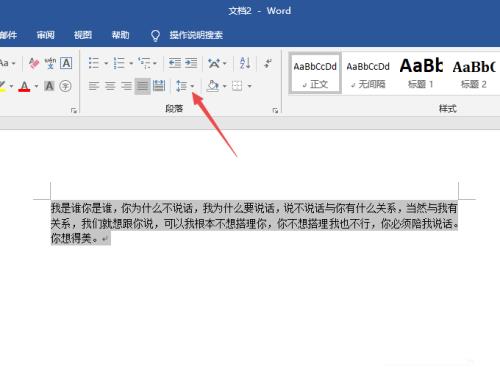The height and width of the screenshot is (367, 500).
Task: Click the sort A-Z icon
Action: [x=245, y=63]
